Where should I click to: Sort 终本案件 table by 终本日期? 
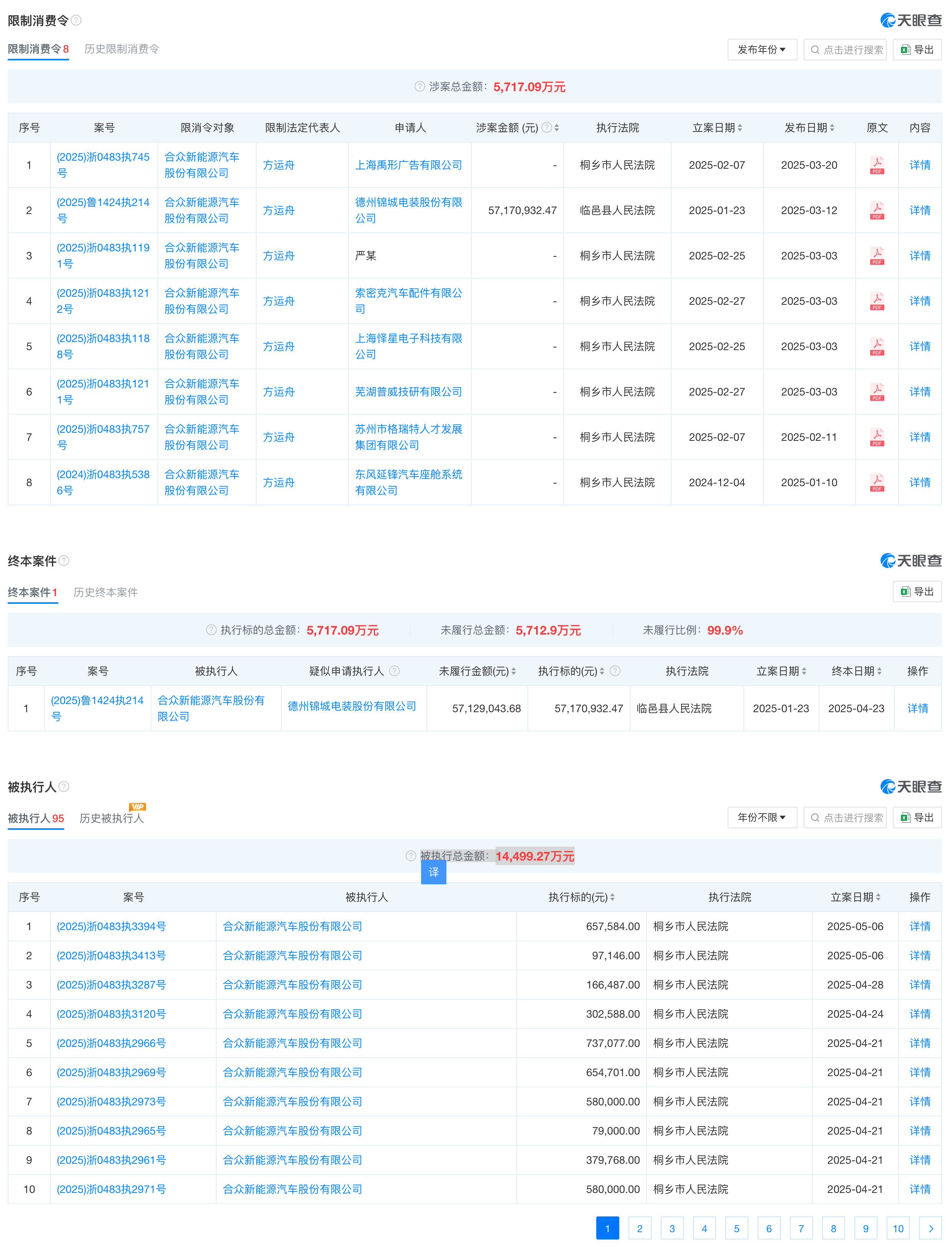pyautogui.click(x=879, y=671)
